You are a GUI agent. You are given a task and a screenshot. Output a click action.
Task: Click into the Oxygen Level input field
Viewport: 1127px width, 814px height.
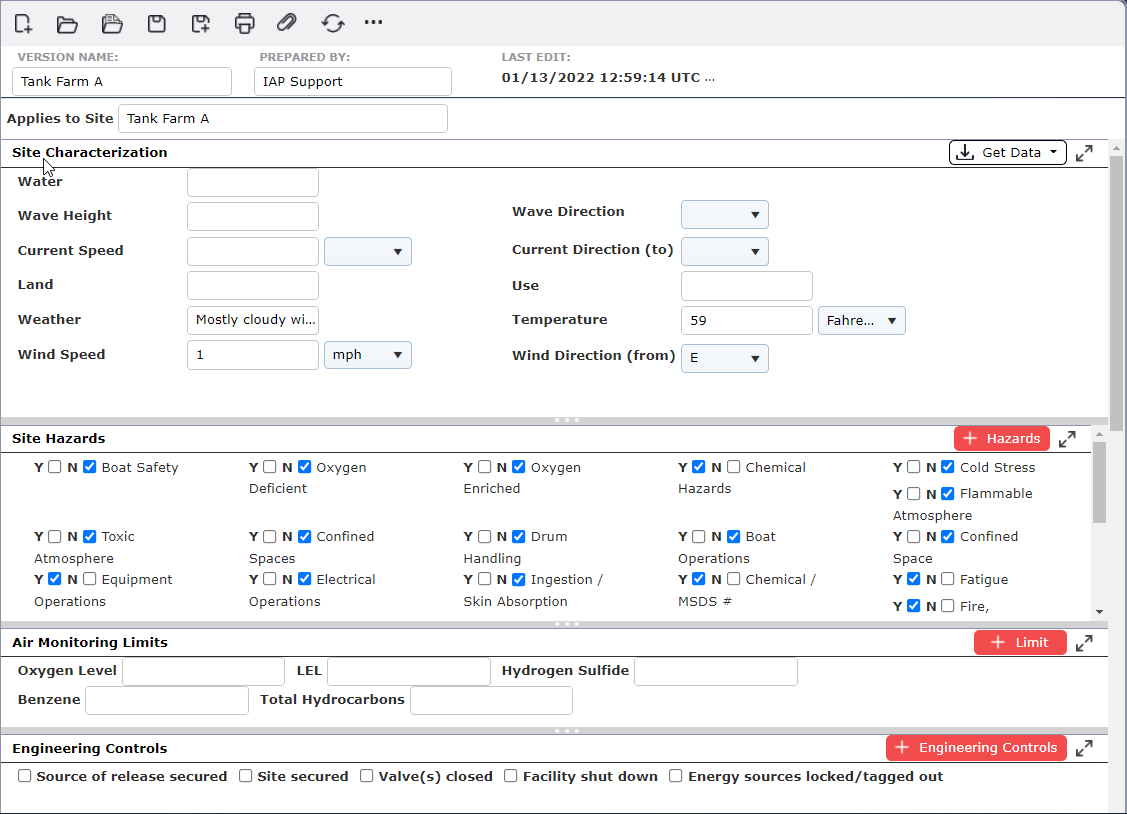pyautogui.click(x=203, y=671)
